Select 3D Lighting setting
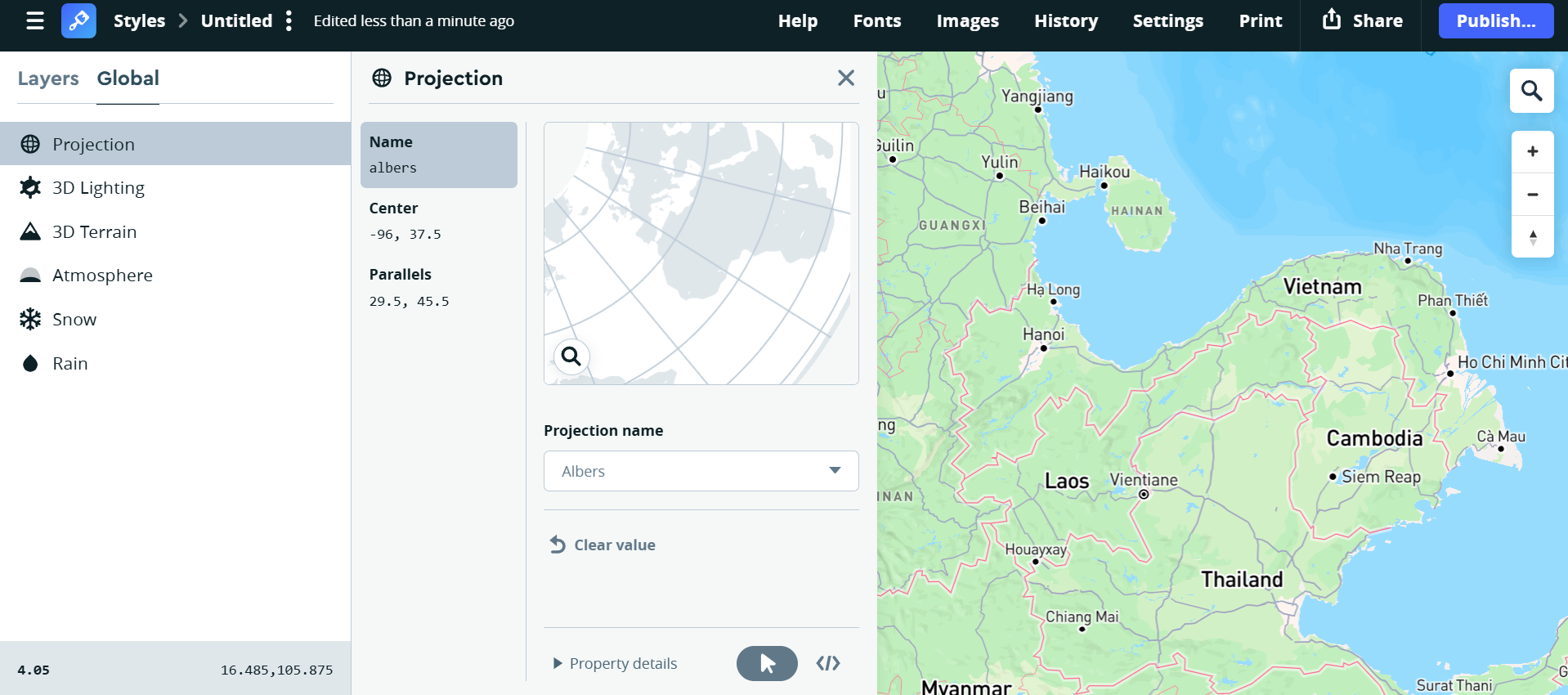 pos(175,187)
